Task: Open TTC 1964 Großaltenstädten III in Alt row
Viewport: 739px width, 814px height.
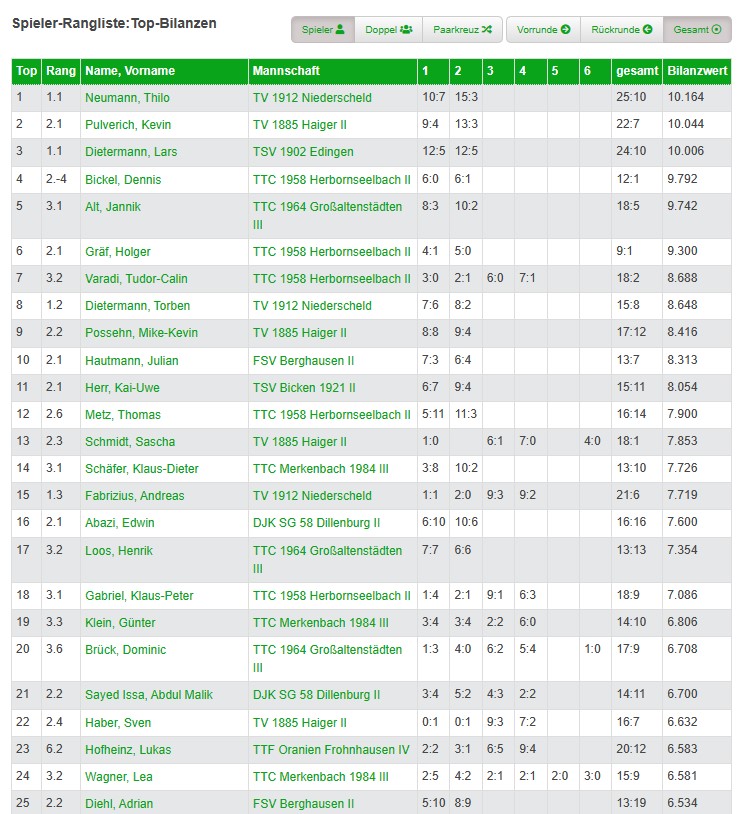Action: coord(327,215)
